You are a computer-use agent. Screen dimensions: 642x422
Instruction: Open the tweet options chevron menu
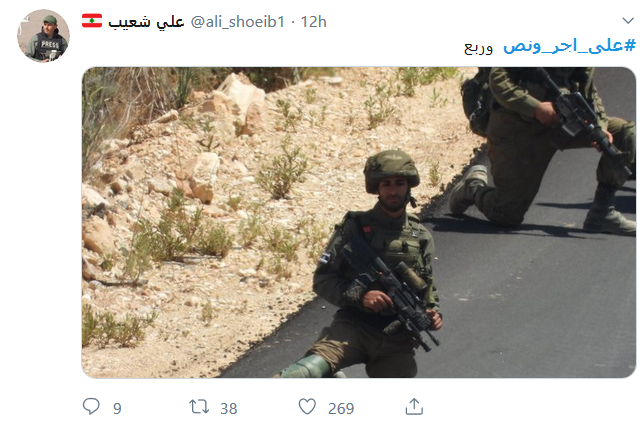[628, 20]
